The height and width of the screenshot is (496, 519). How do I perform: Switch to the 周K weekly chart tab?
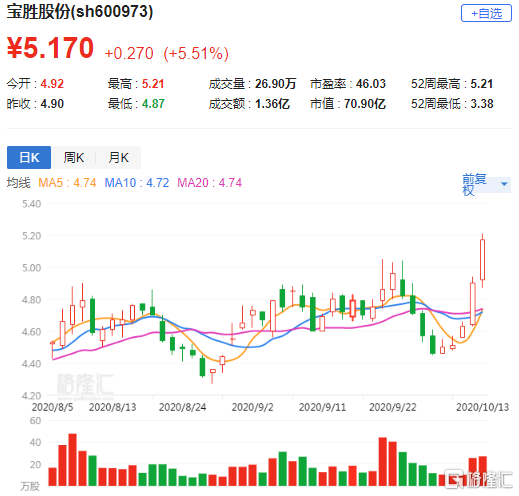coord(74,157)
